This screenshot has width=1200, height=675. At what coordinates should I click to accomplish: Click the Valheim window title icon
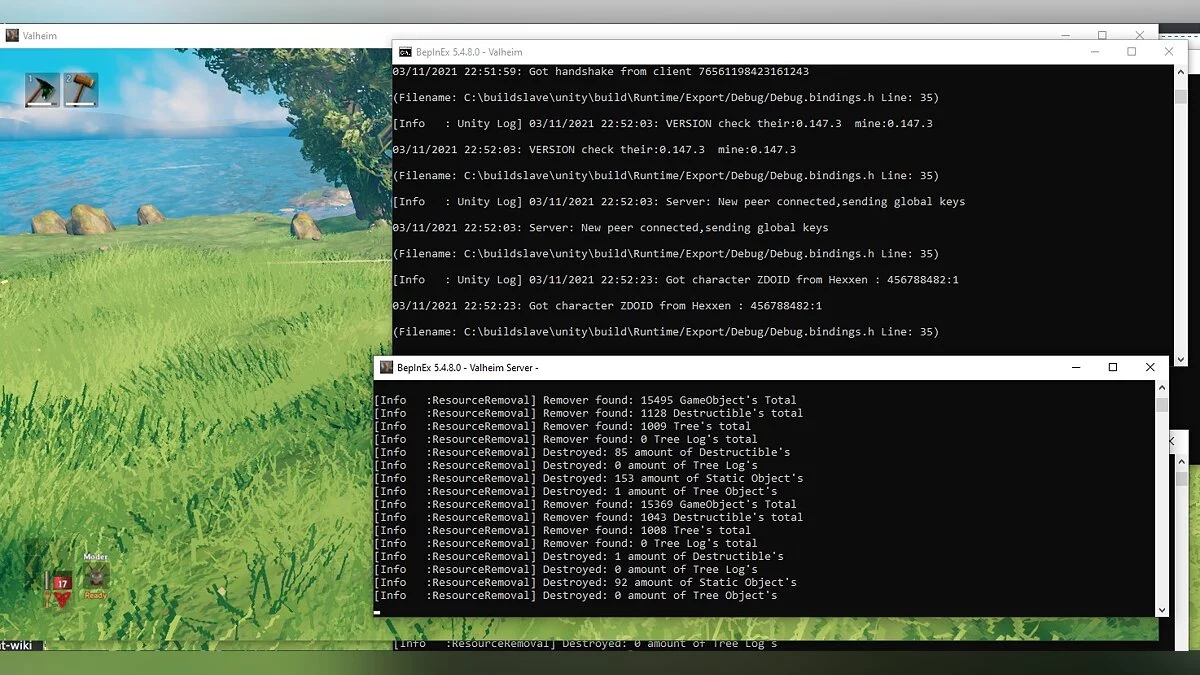pos(12,35)
